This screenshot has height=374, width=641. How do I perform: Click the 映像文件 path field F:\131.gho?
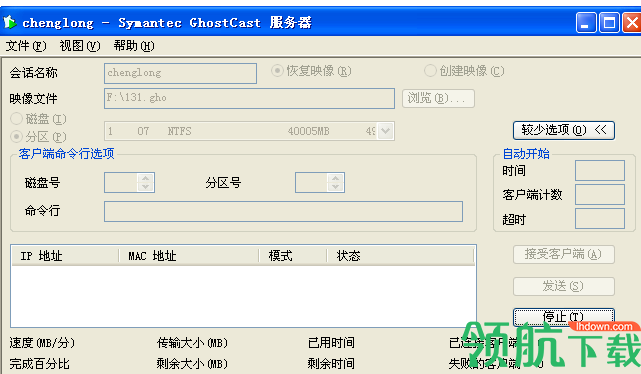point(249,98)
